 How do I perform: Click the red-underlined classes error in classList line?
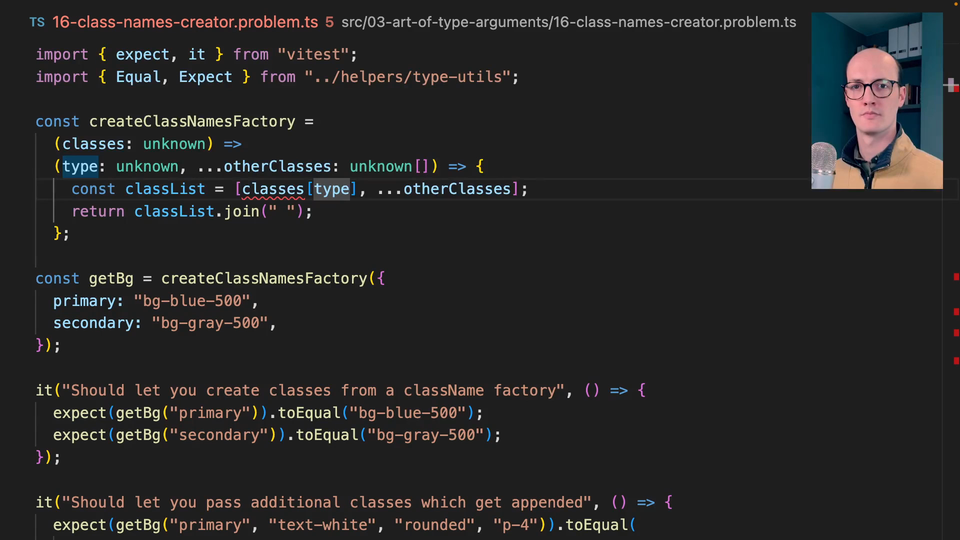tap(273, 189)
